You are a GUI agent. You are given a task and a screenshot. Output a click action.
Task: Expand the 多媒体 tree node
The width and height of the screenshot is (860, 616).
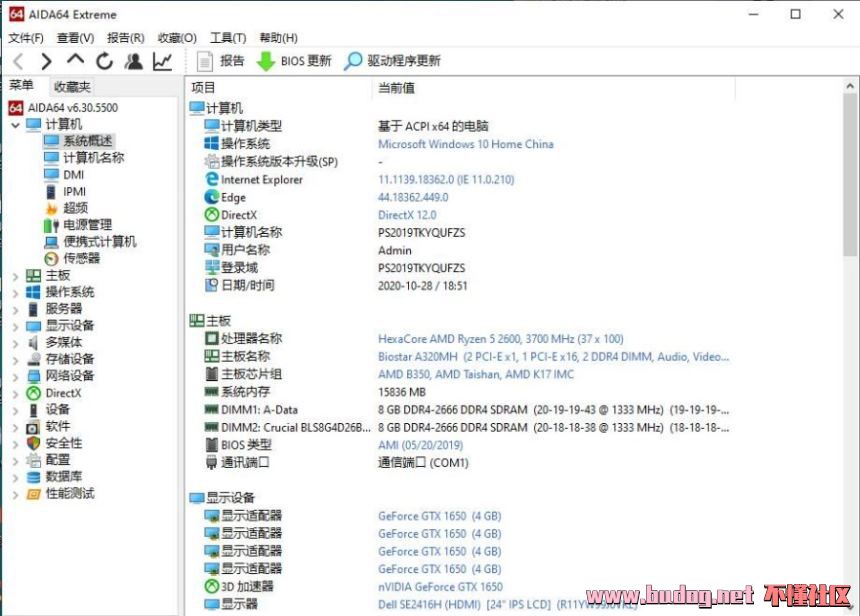tap(15, 344)
